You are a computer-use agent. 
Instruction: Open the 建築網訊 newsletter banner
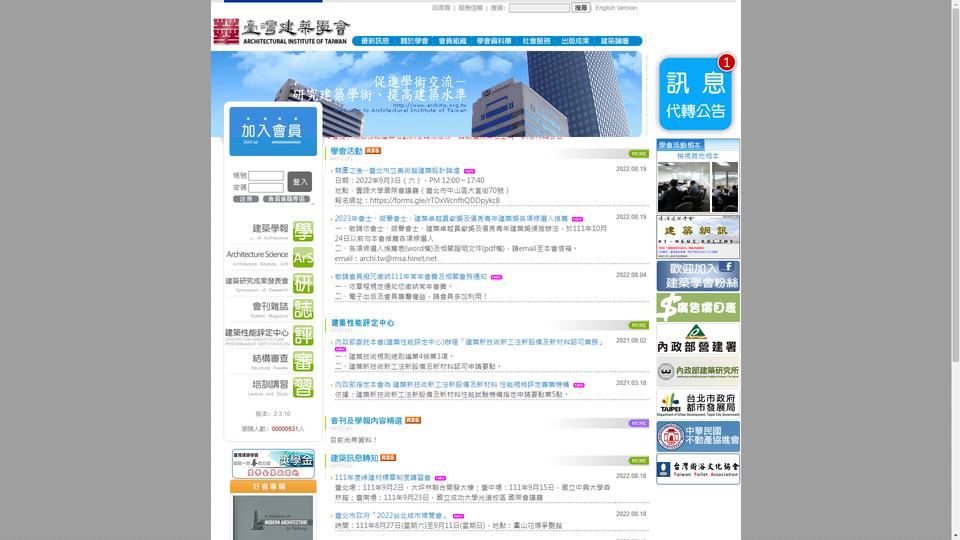click(x=698, y=236)
